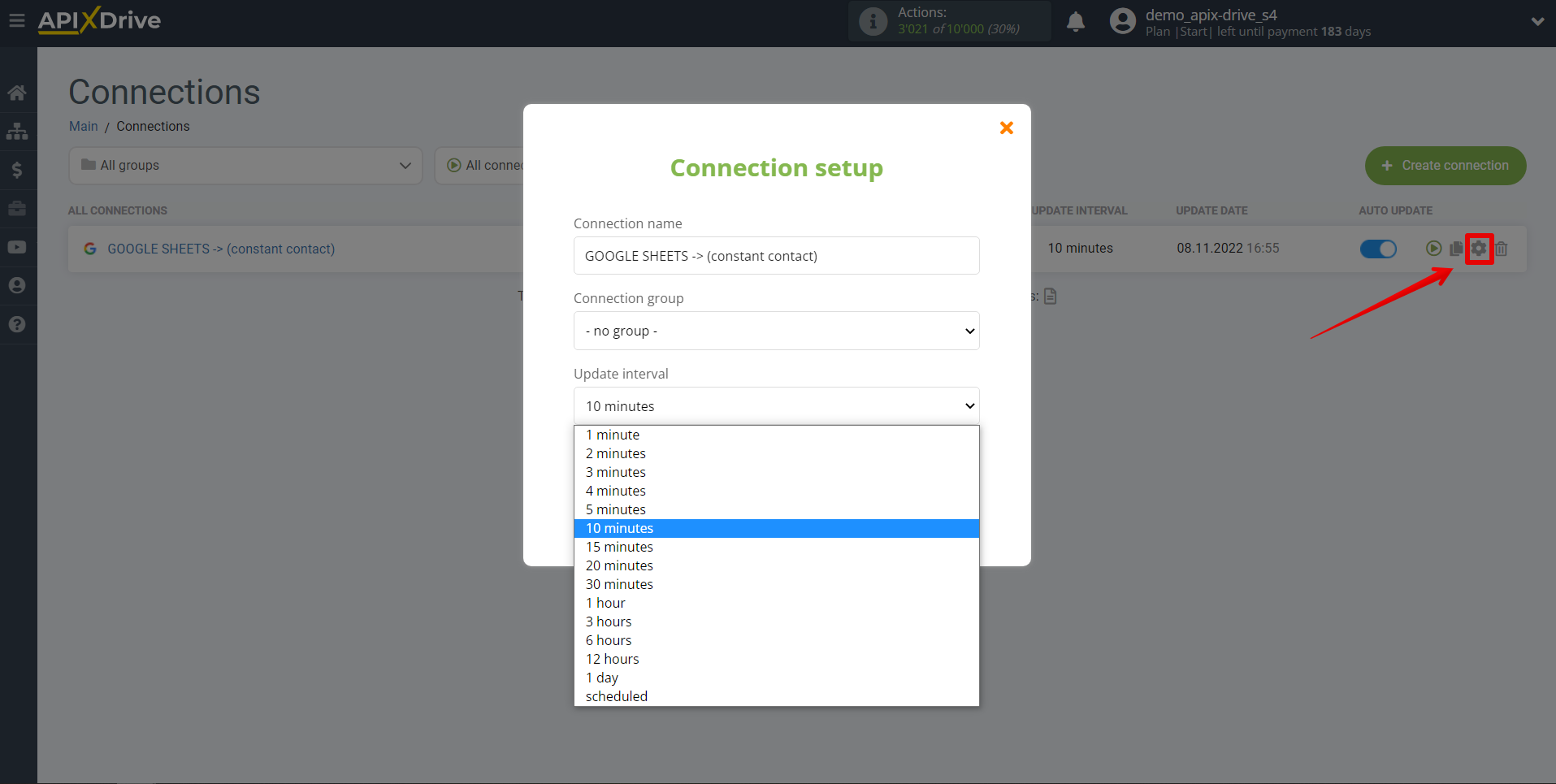The image size is (1556, 784).
Task: Open the connections sitemap sidebar icon
Action: point(17,131)
